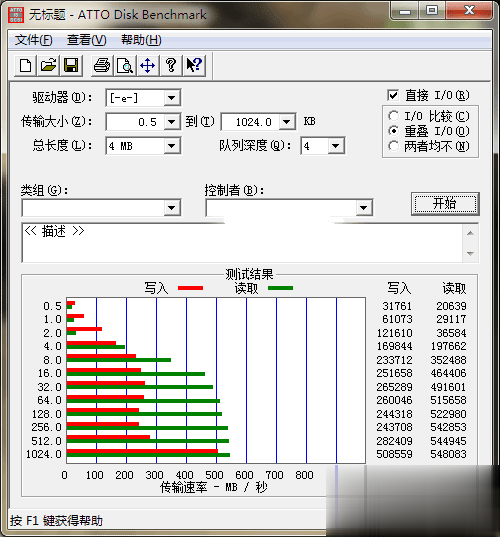The image size is (500, 537).
Task: Click the ATTO app icon in title bar
Action: click(16, 14)
